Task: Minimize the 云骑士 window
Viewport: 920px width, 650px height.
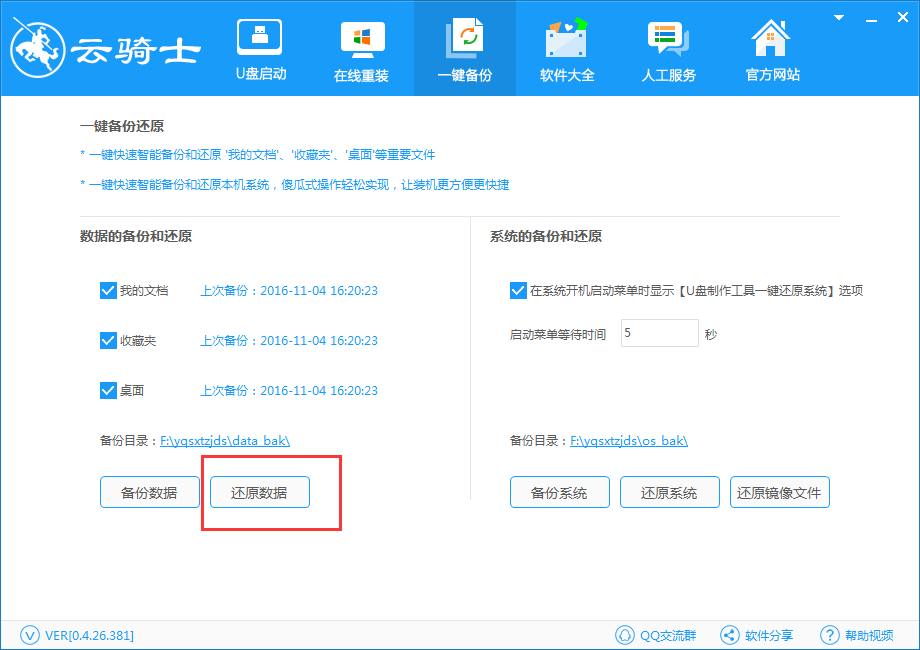Action: pyautogui.click(x=871, y=19)
